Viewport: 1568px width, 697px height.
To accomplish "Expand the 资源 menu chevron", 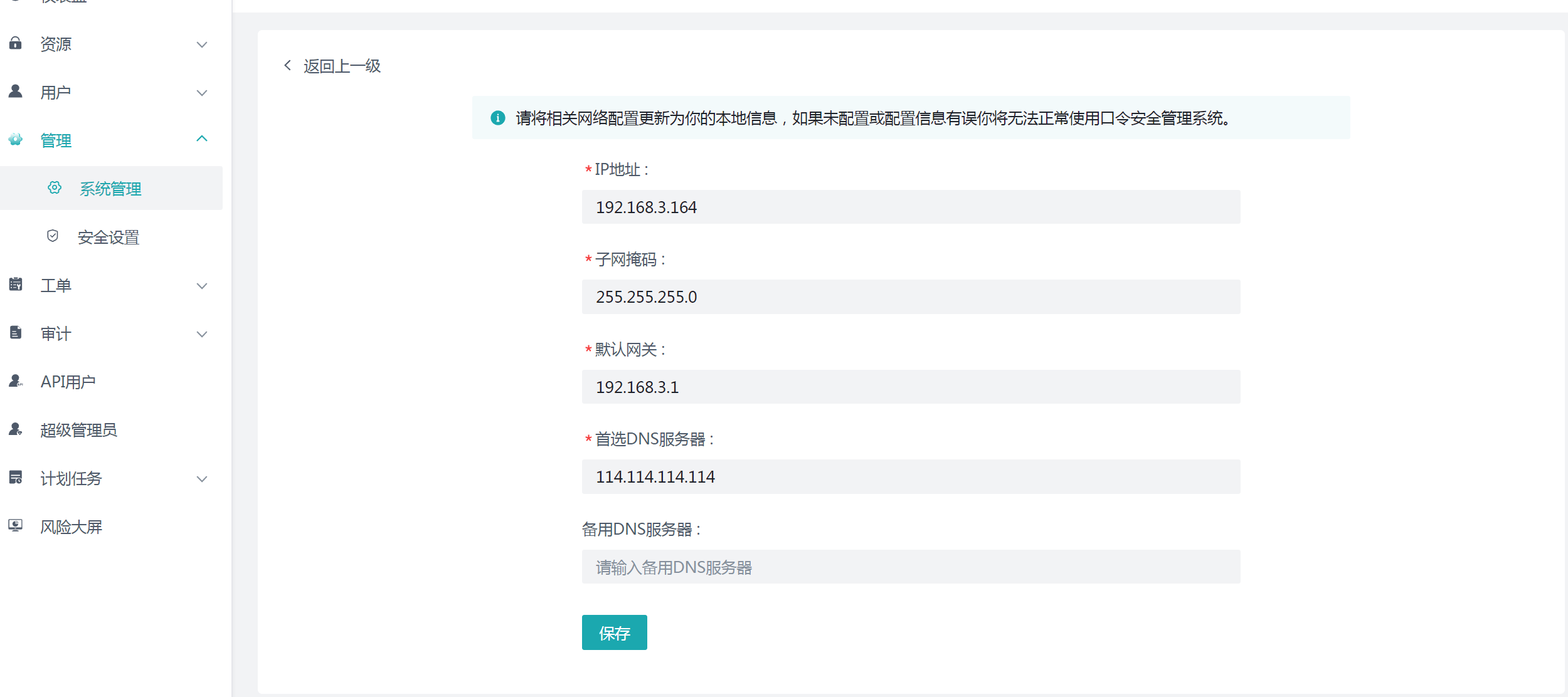I will (x=202, y=45).
